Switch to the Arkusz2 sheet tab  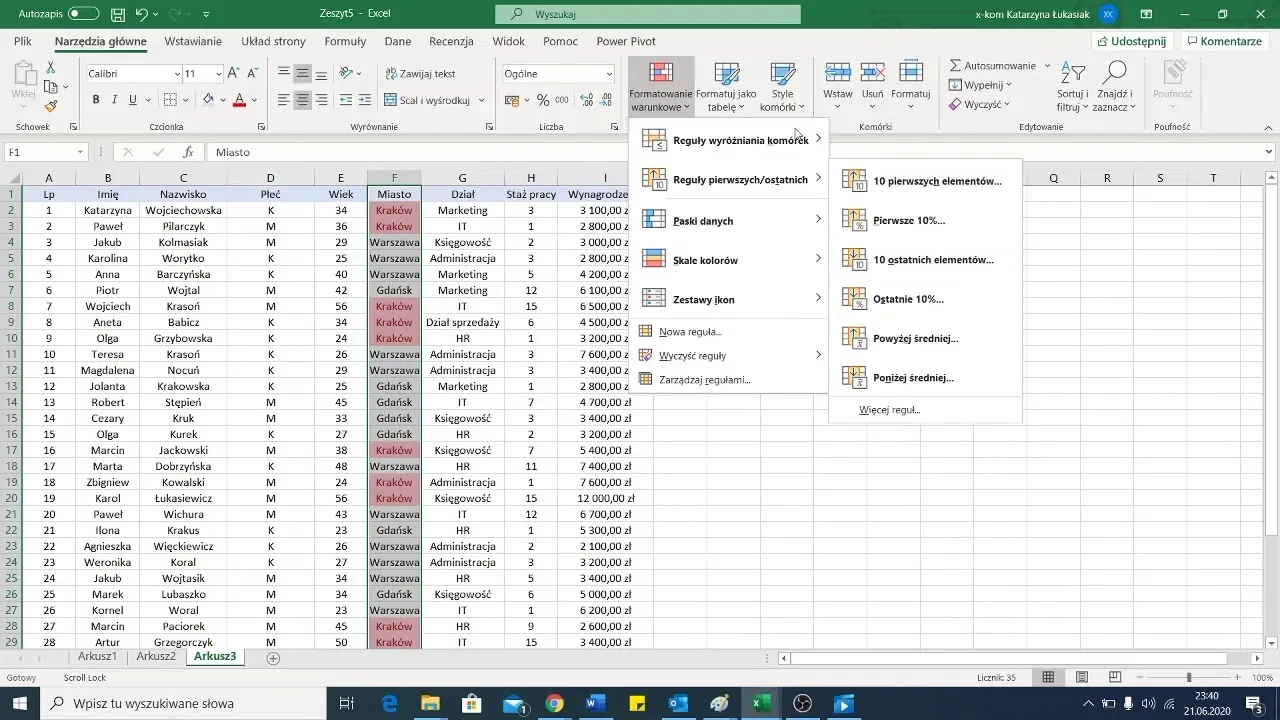(x=156, y=657)
